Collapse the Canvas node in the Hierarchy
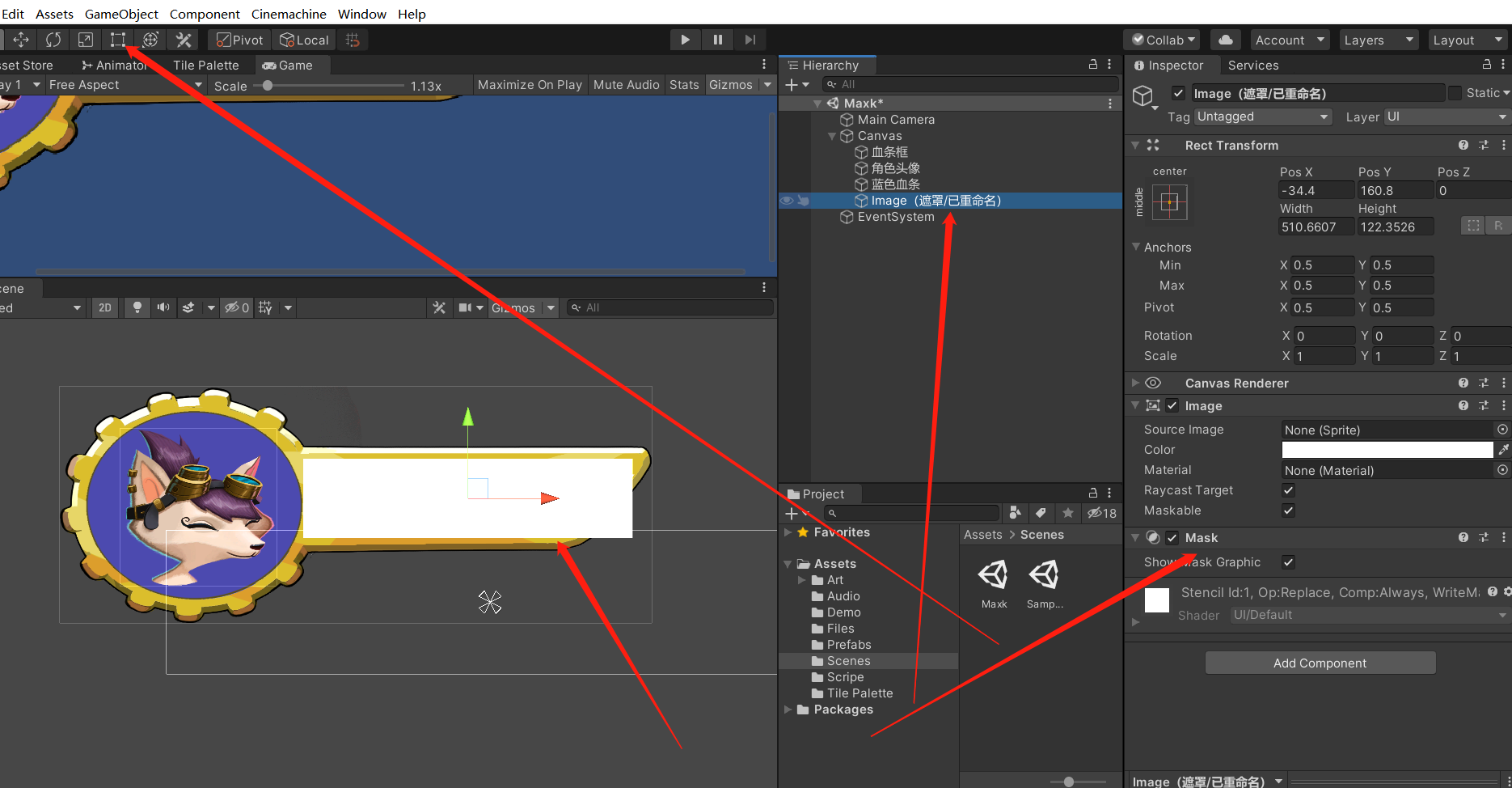Image resolution: width=1512 pixels, height=788 pixels. 831,136
